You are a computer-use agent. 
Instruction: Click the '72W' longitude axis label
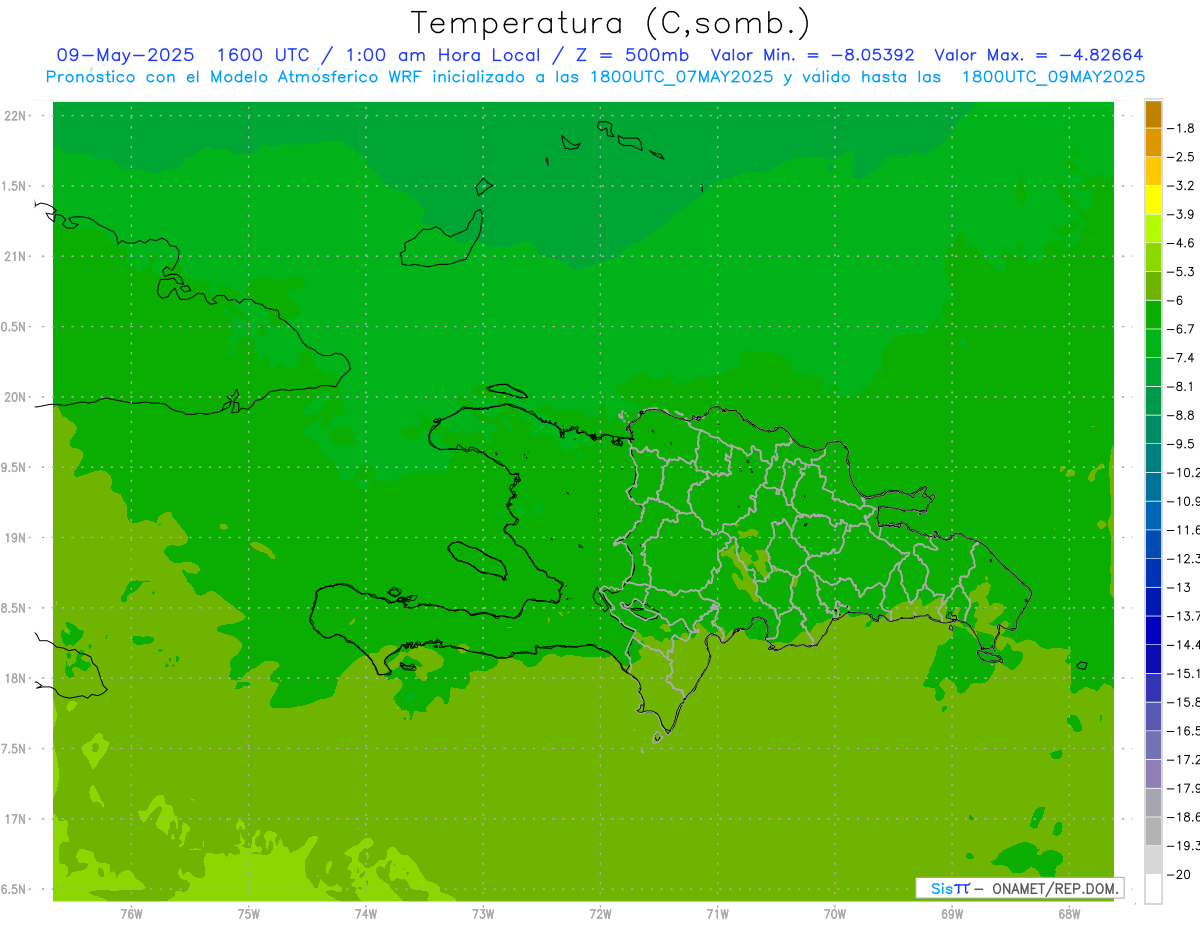pos(600,914)
